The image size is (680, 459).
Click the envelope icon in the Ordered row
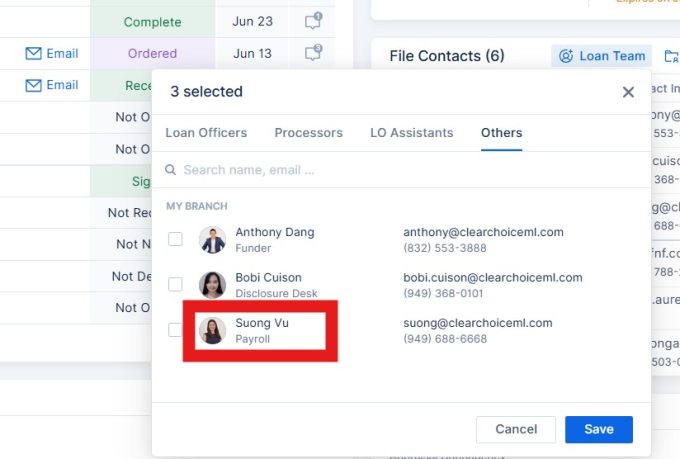point(33,53)
